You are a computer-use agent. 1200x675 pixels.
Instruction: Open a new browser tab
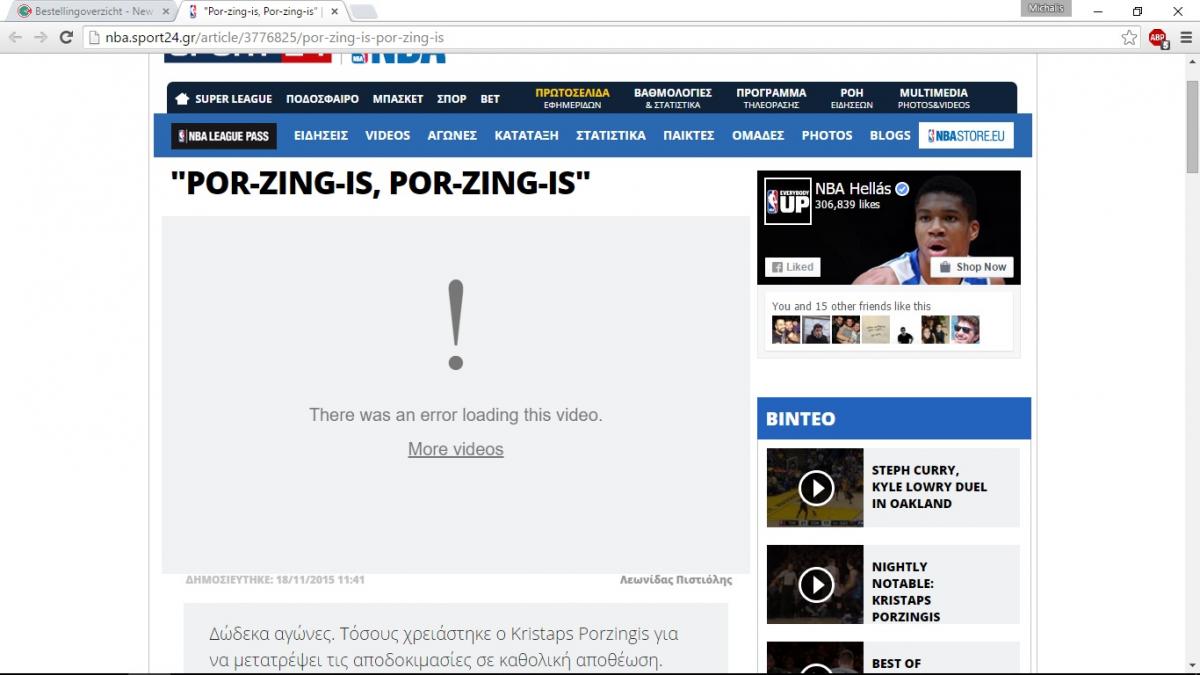pyautogui.click(x=363, y=12)
